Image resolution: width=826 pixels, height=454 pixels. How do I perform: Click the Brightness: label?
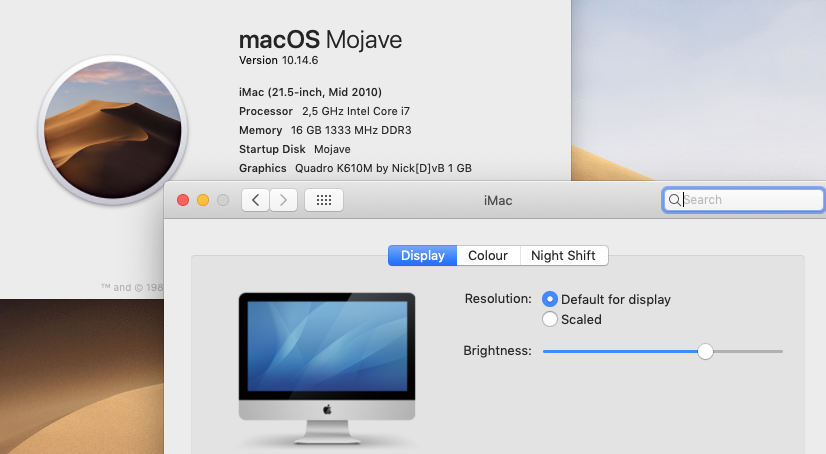(497, 351)
